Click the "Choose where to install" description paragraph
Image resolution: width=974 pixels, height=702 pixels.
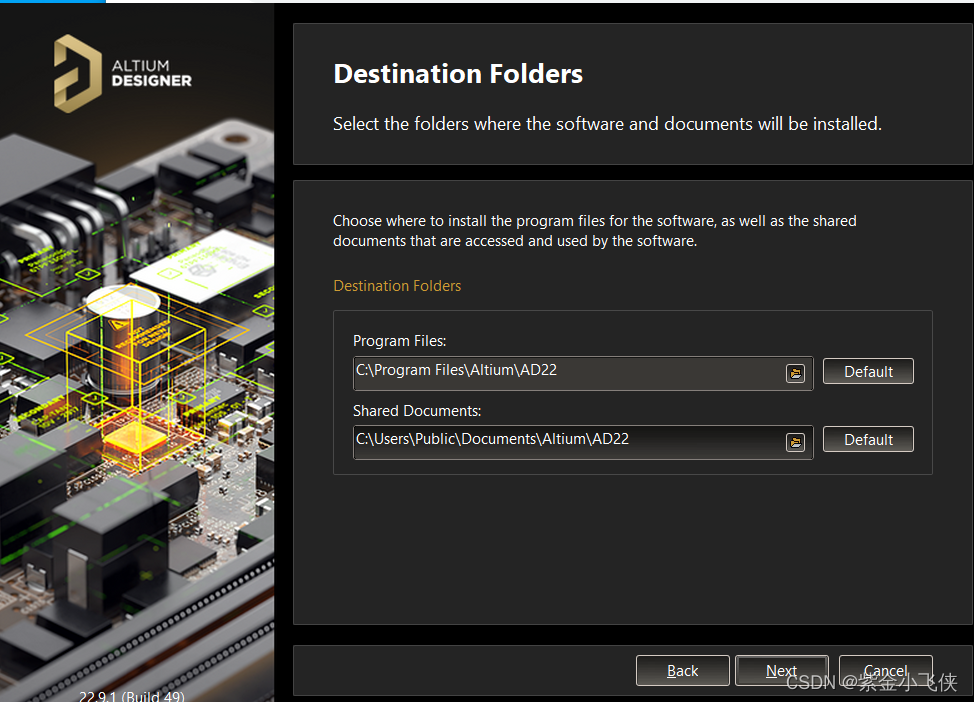(x=594, y=231)
